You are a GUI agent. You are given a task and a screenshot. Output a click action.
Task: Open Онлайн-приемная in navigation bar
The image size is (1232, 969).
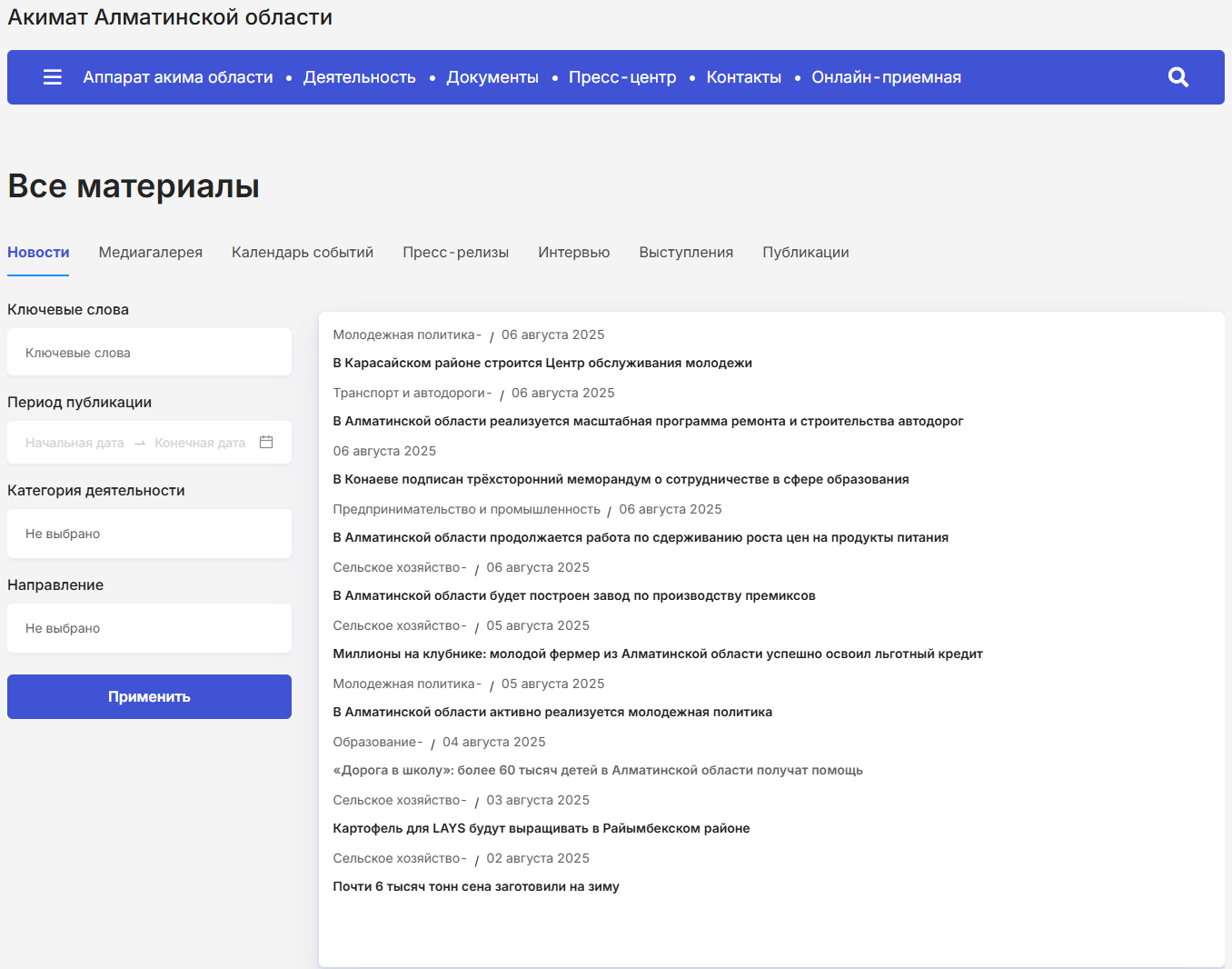pyautogui.click(x=887, y=77)
